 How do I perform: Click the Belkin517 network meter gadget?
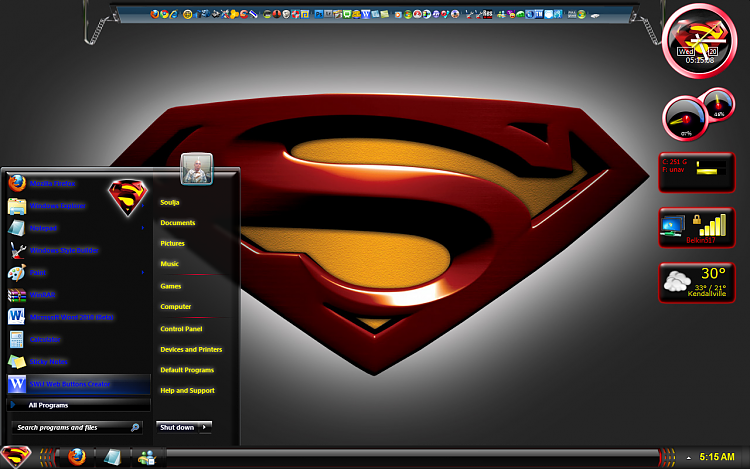[696, 228]
